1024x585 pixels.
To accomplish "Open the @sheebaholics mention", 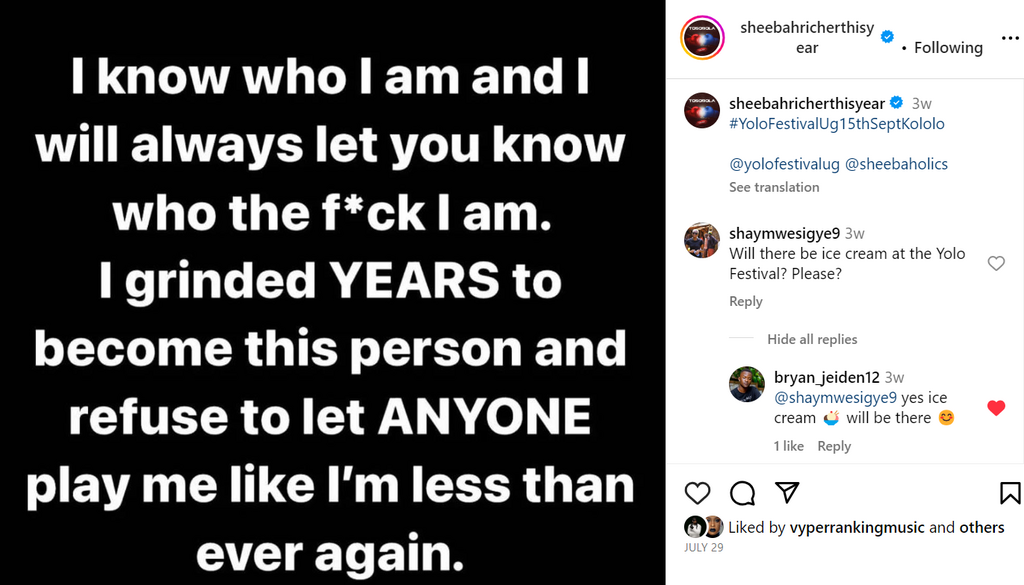I will tap(896, 164).
